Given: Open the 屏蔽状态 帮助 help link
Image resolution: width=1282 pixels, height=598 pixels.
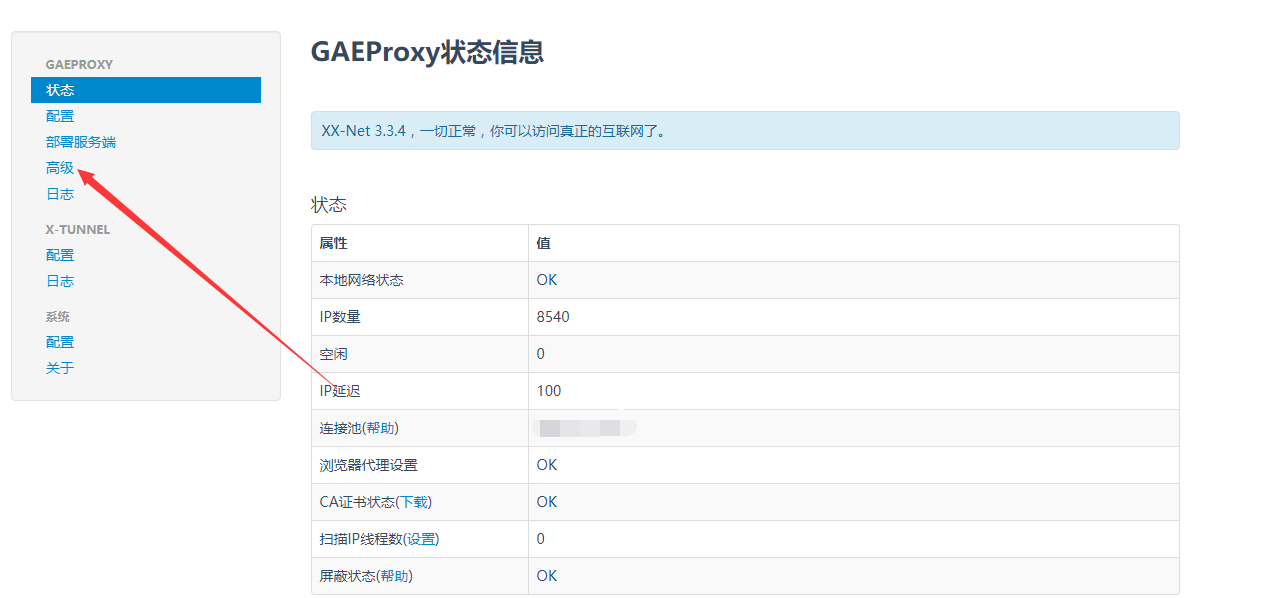Looking at the screenshot, I should click(x=396, y=575).
